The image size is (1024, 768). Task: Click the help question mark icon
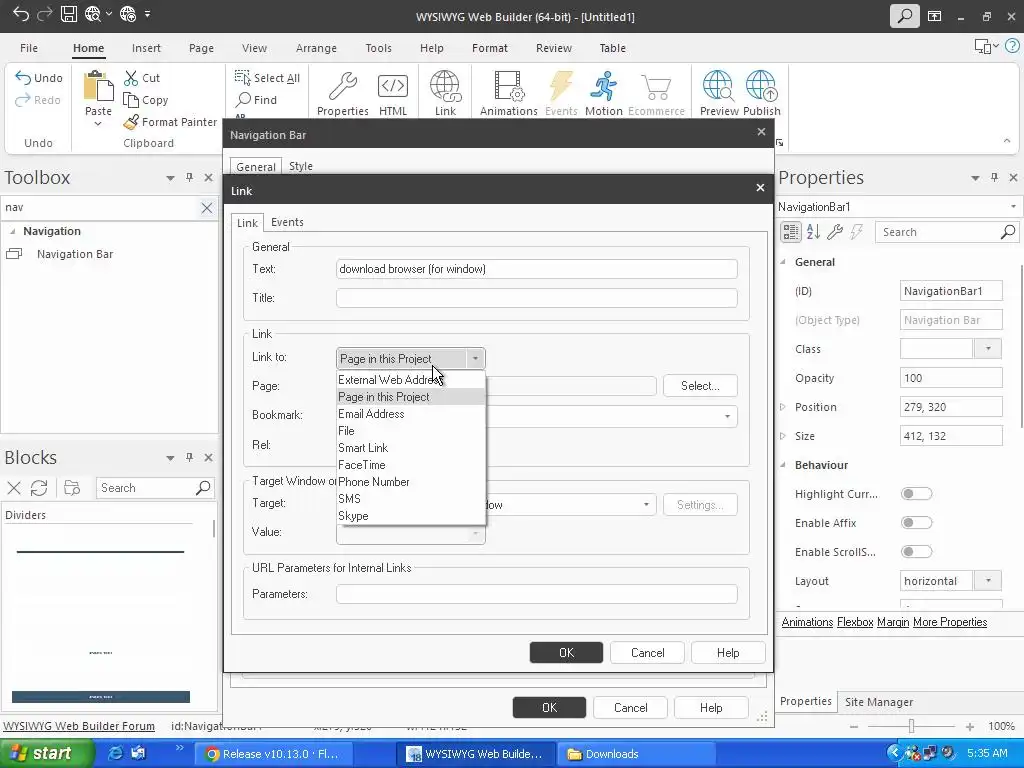click(1012, 46)
